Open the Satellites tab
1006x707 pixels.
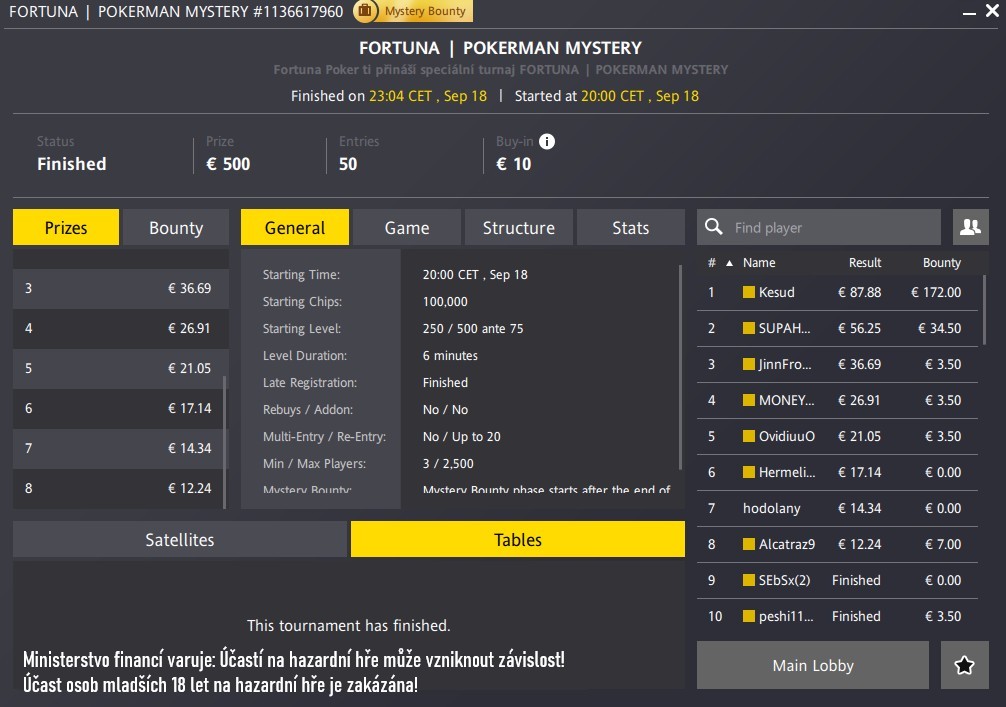coord(179,539)
